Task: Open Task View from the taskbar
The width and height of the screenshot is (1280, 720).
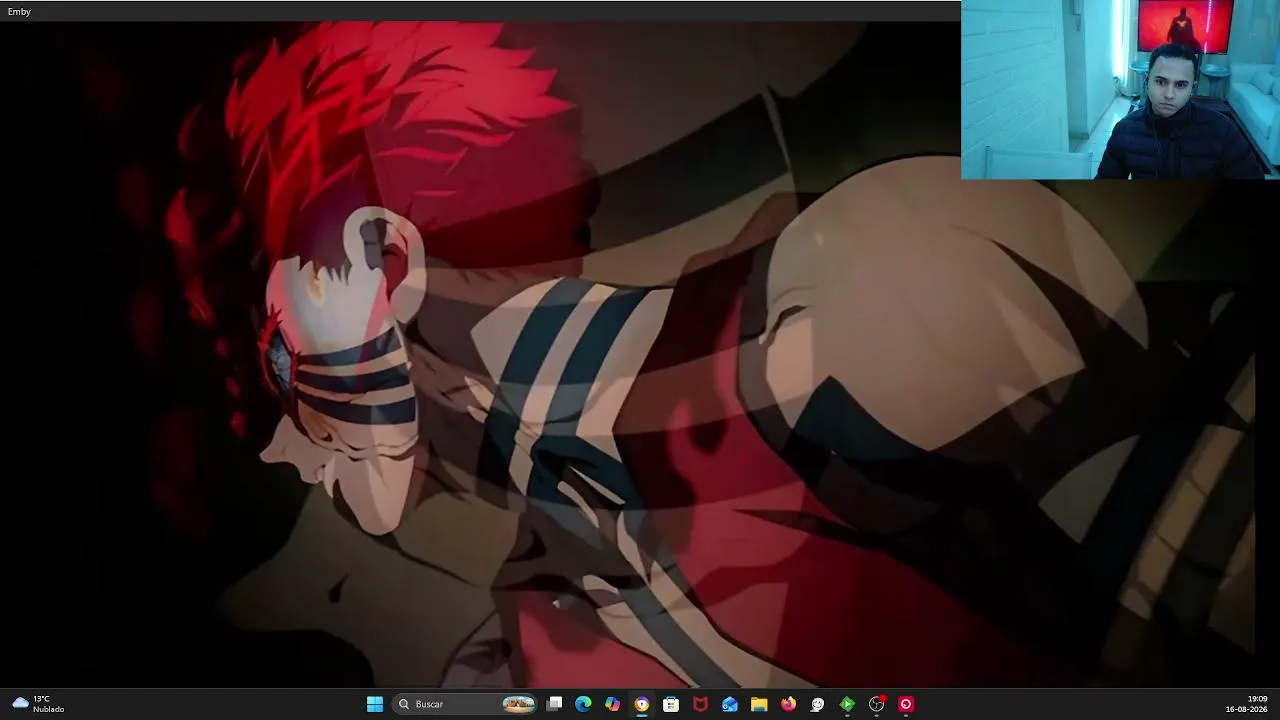Action: coord(555,704)
